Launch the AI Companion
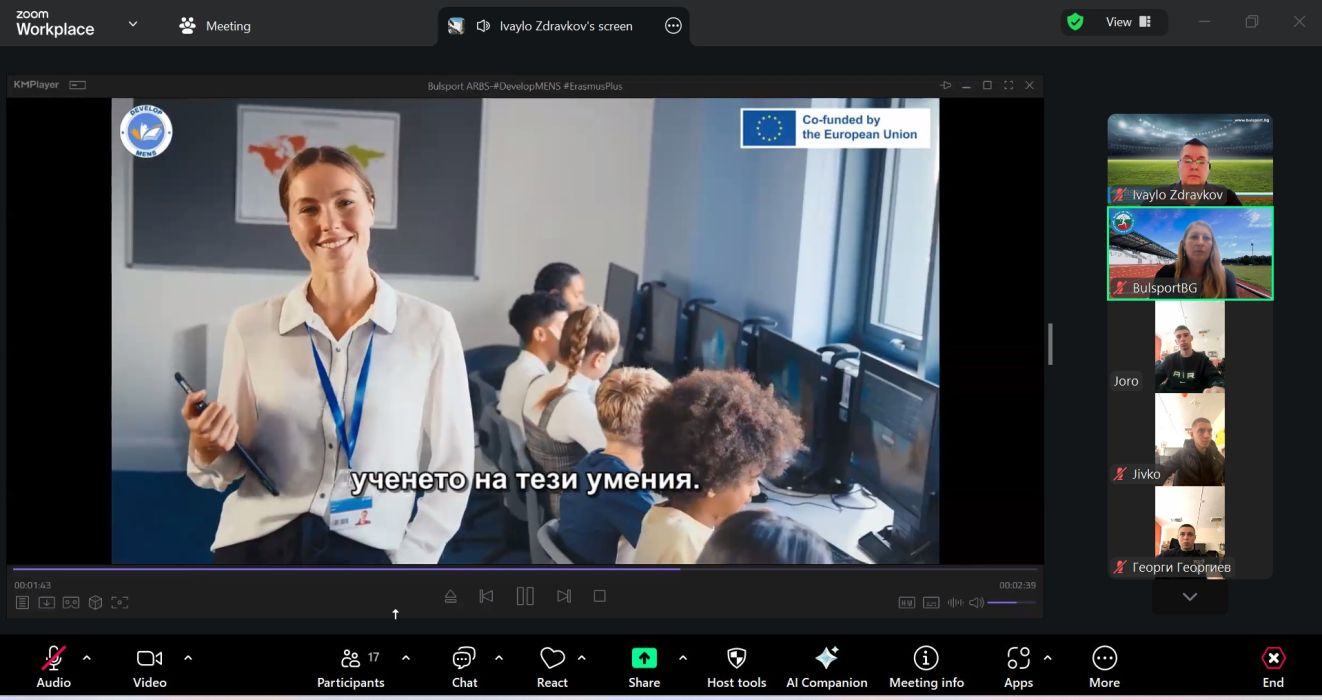This screenshot has height=700, width=1322. point(826,666)
